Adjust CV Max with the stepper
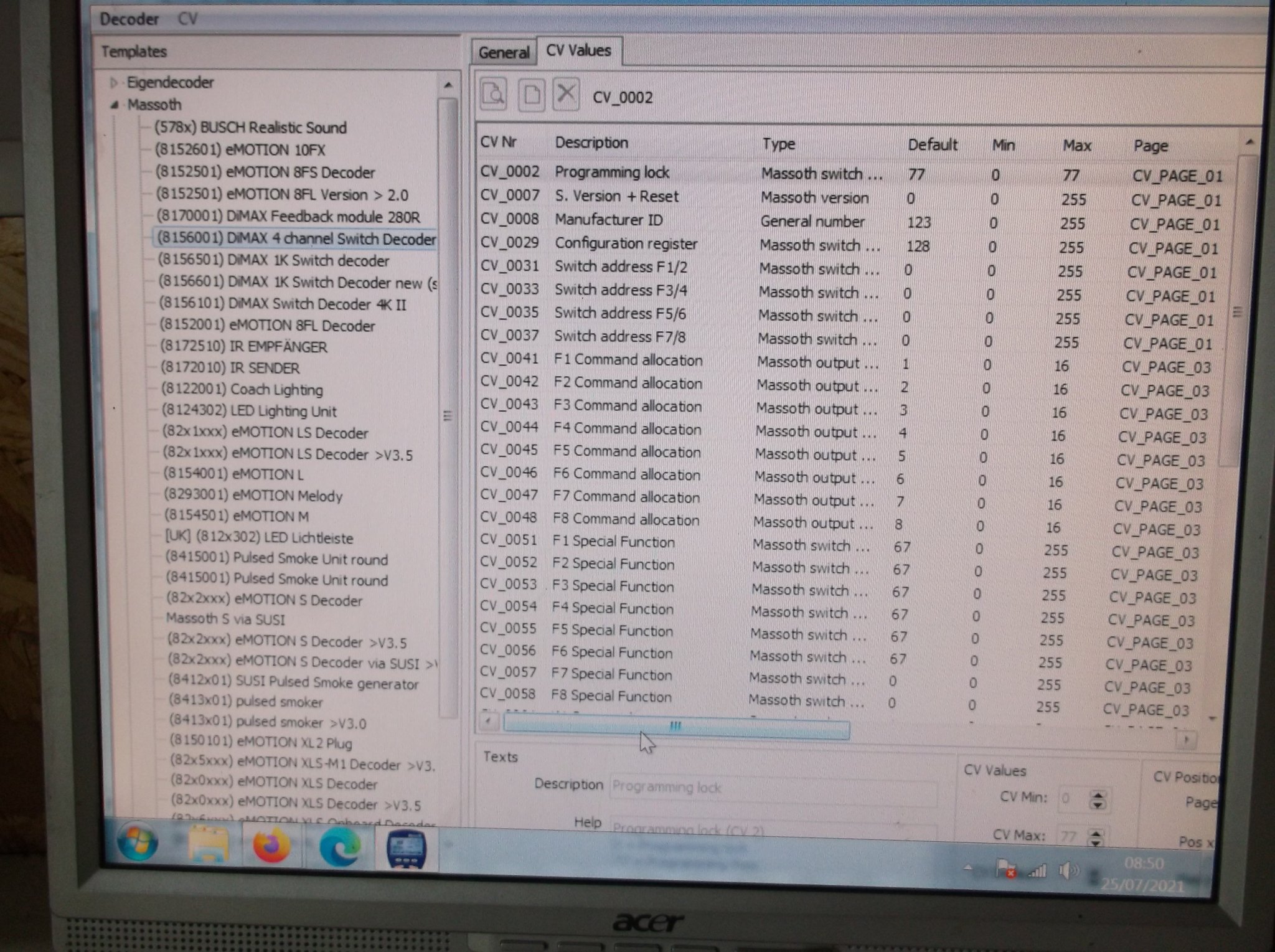The height and width of the screenshot is (952, 1275). click(x=1096, y=838)
